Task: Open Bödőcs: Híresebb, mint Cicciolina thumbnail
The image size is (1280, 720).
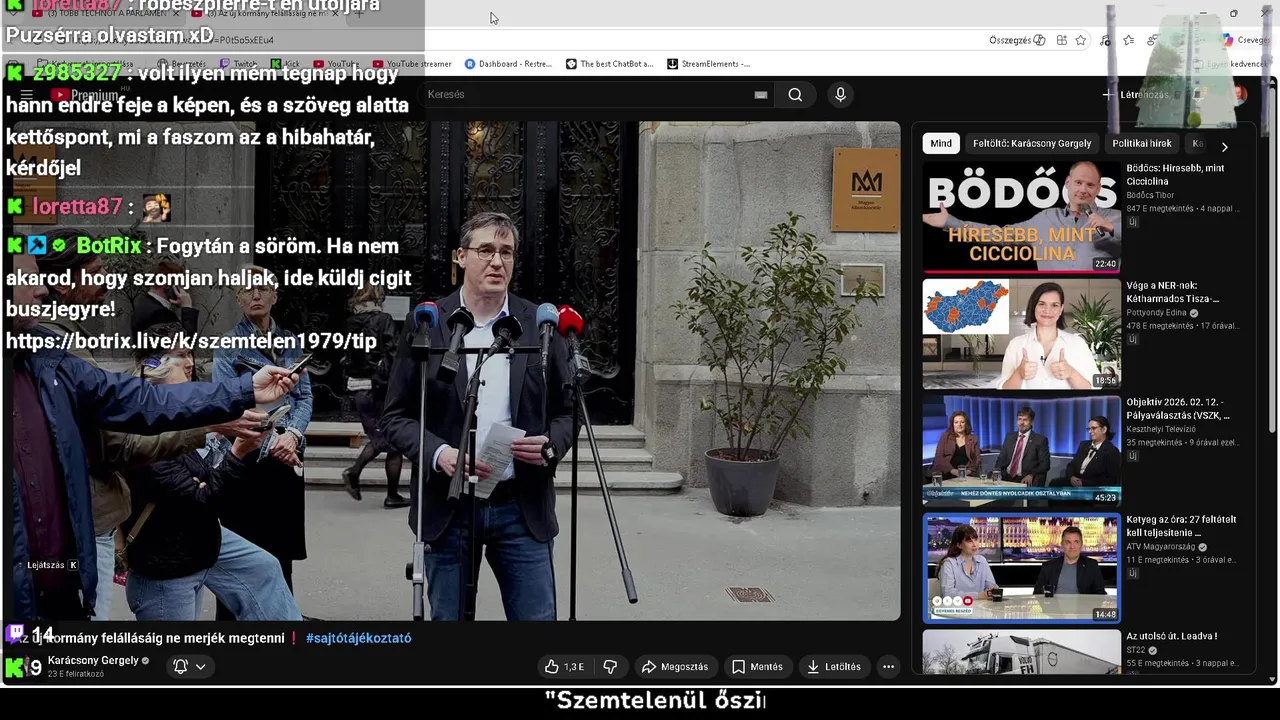Action: 1021,217
